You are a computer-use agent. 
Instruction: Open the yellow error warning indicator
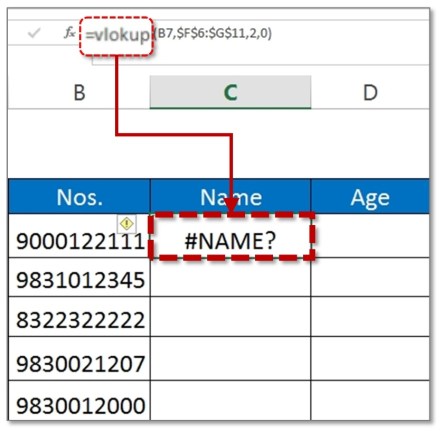(127, 223)
